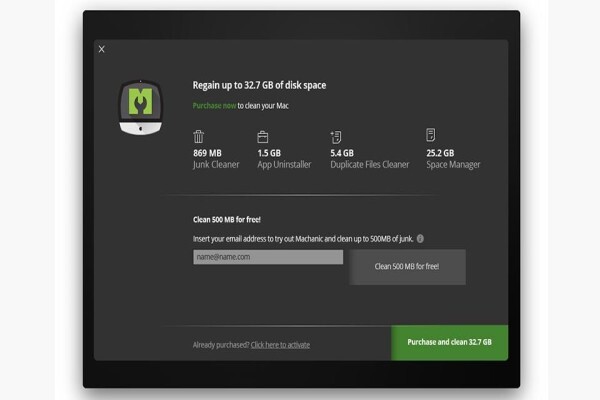Click the Junk Cleaner trash can icon
The width and height of the screenshot is (600, 400).
(199, 136)
